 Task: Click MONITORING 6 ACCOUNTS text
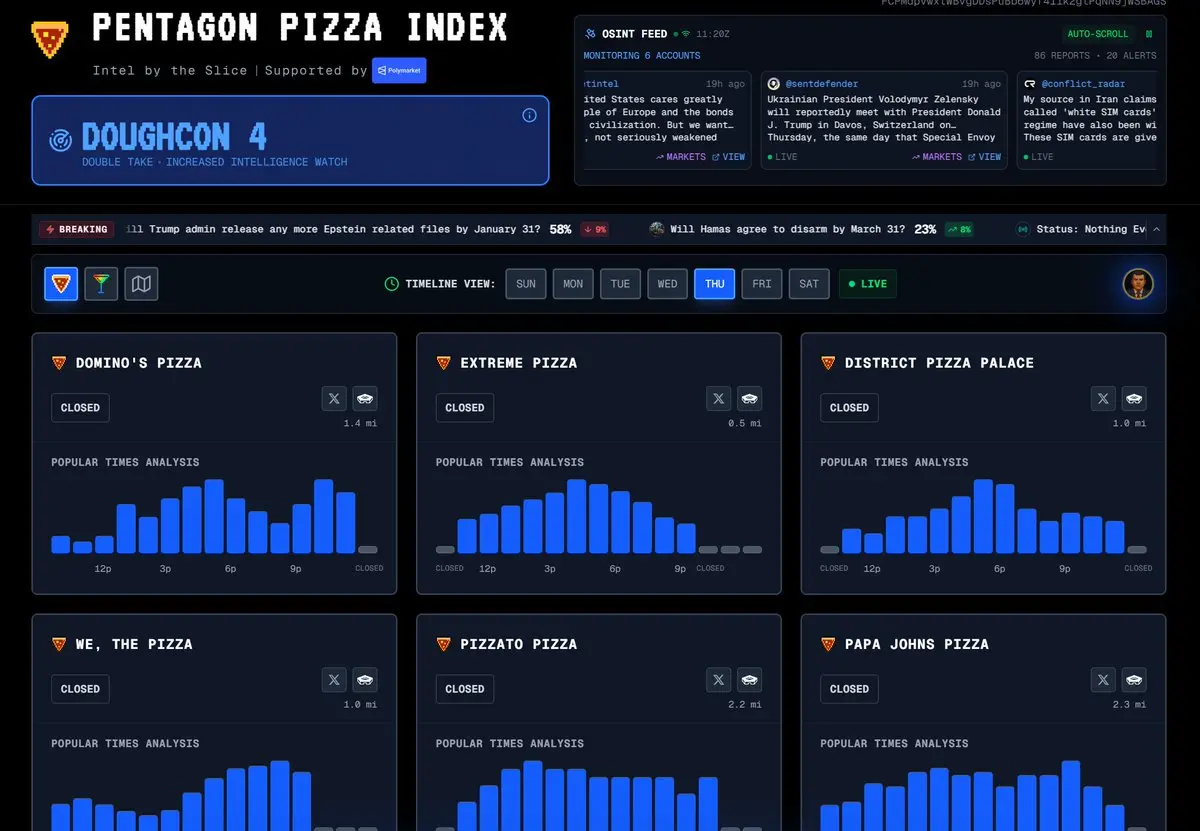642,56
